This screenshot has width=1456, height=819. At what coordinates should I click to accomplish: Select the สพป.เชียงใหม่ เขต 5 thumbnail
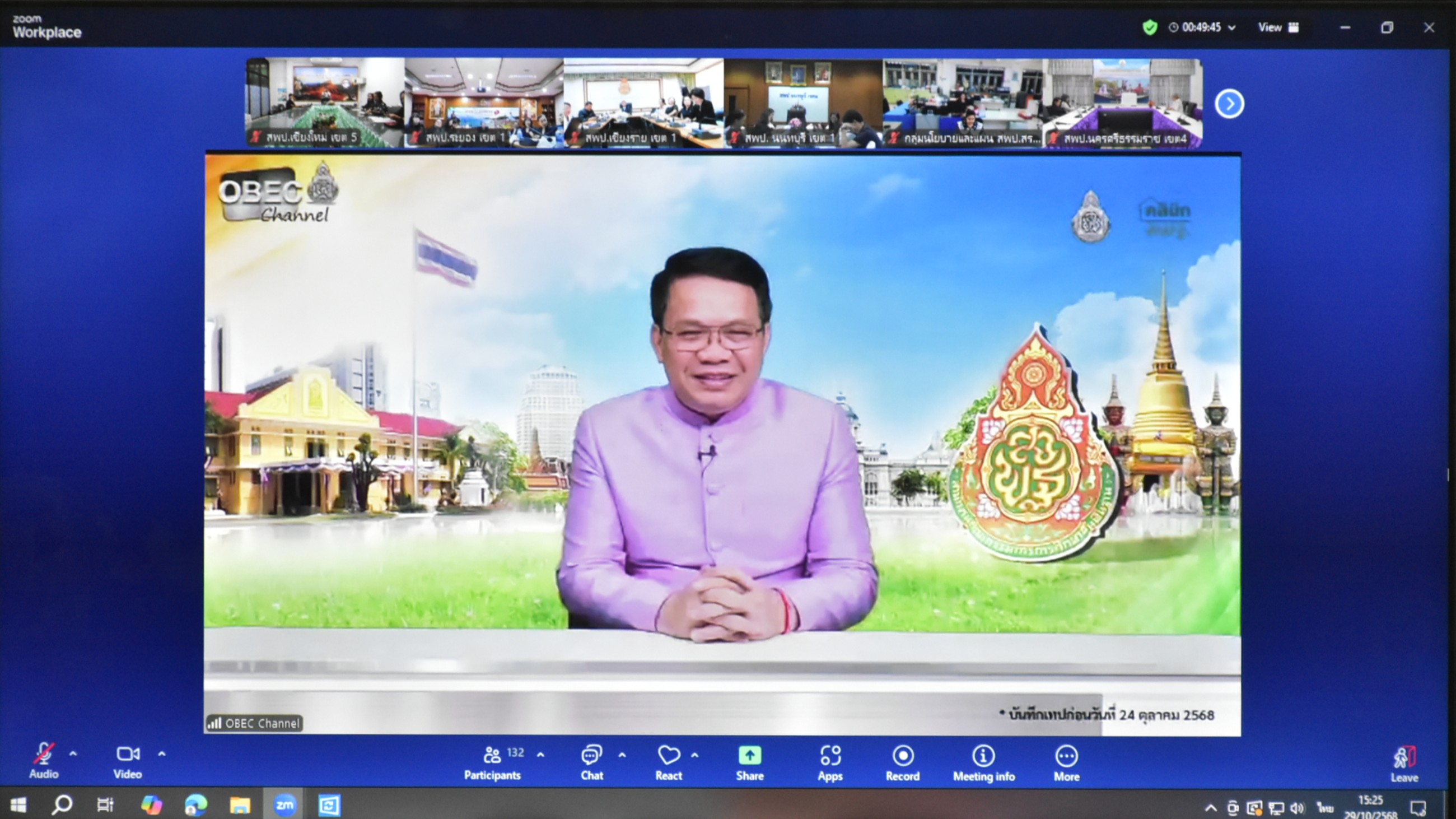pyautogui.click(x=325, y=103)
